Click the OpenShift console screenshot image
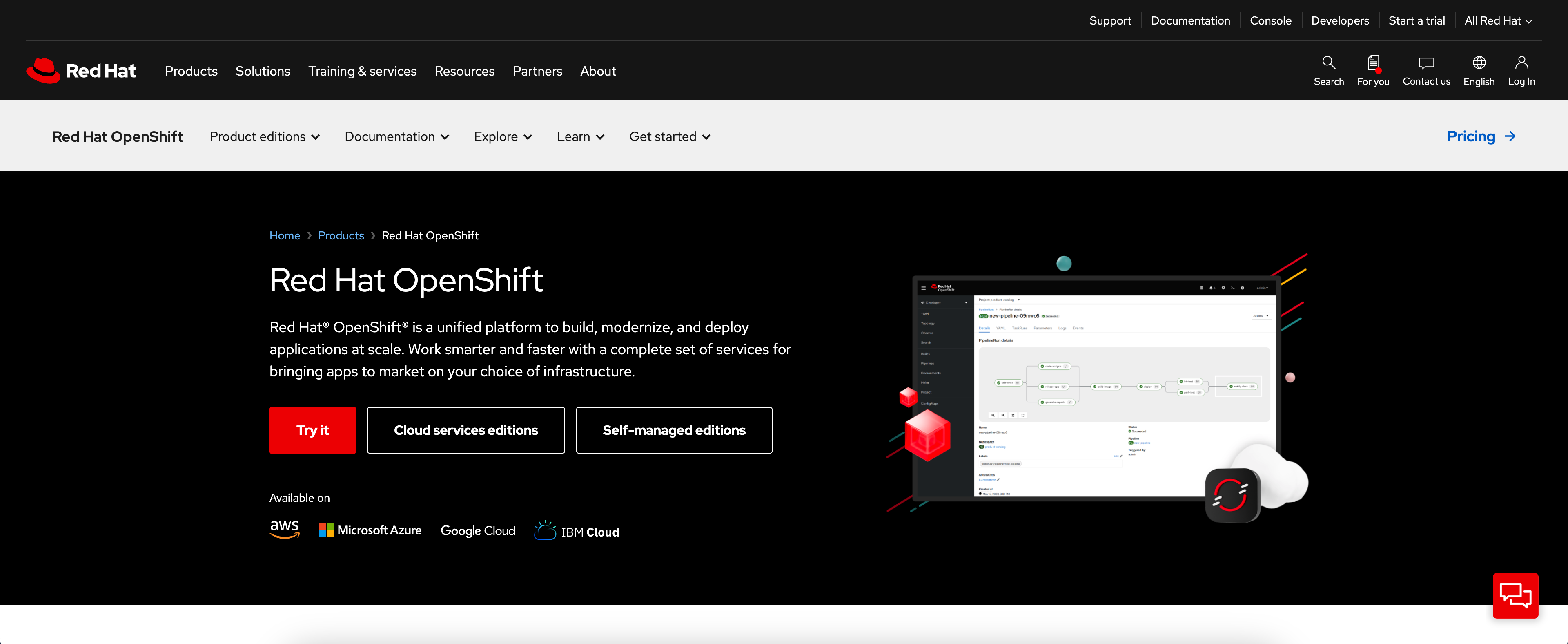 click(x=1096, y=388)
